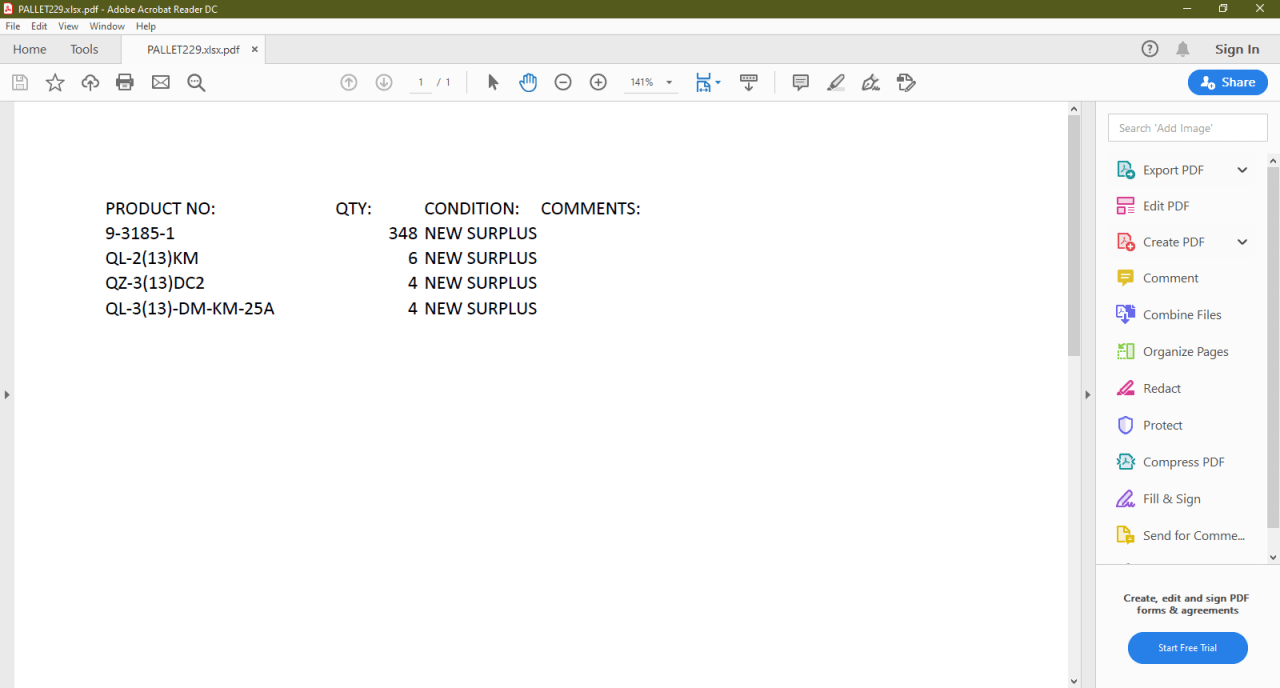The image size is (1280, 688).
Task: Click the blue Share button
Action: pos(1227,82)
